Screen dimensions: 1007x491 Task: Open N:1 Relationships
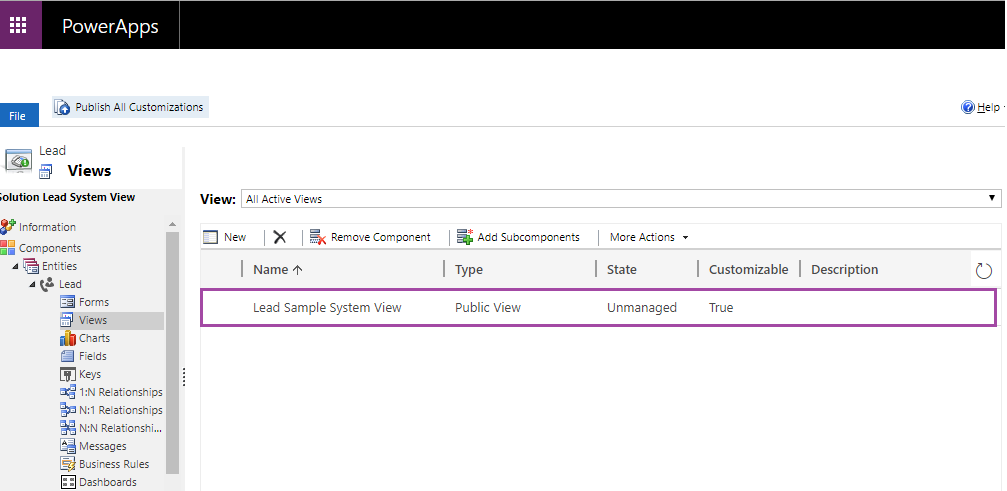click(x=121, y=409)
